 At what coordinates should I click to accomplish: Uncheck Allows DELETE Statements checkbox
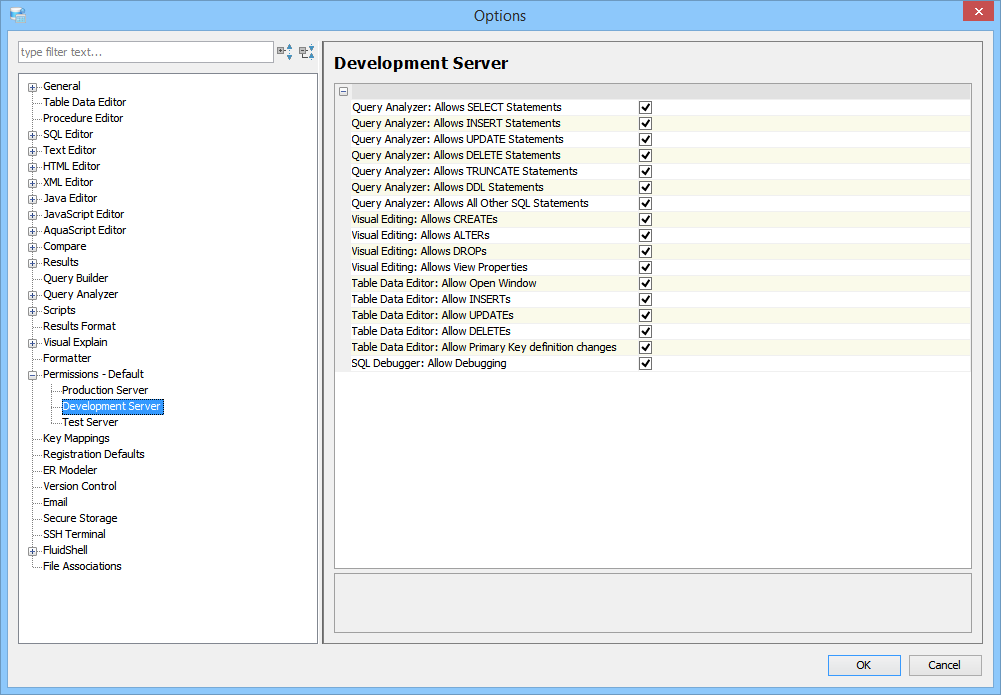point(645,155)
